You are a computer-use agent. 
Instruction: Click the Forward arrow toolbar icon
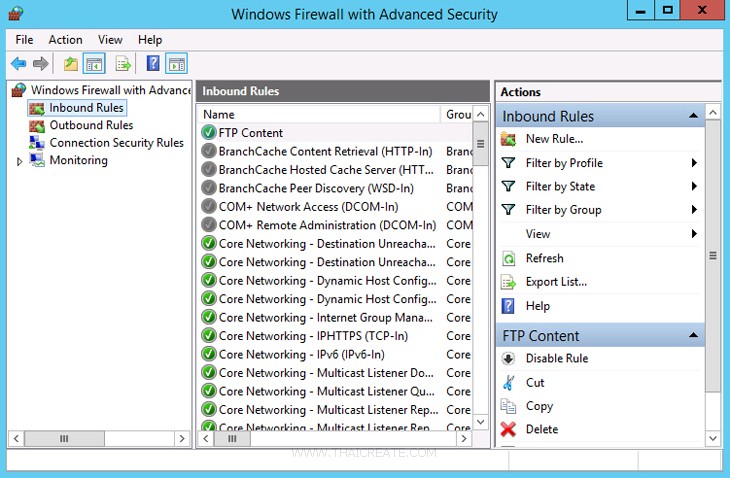(41, 63)
